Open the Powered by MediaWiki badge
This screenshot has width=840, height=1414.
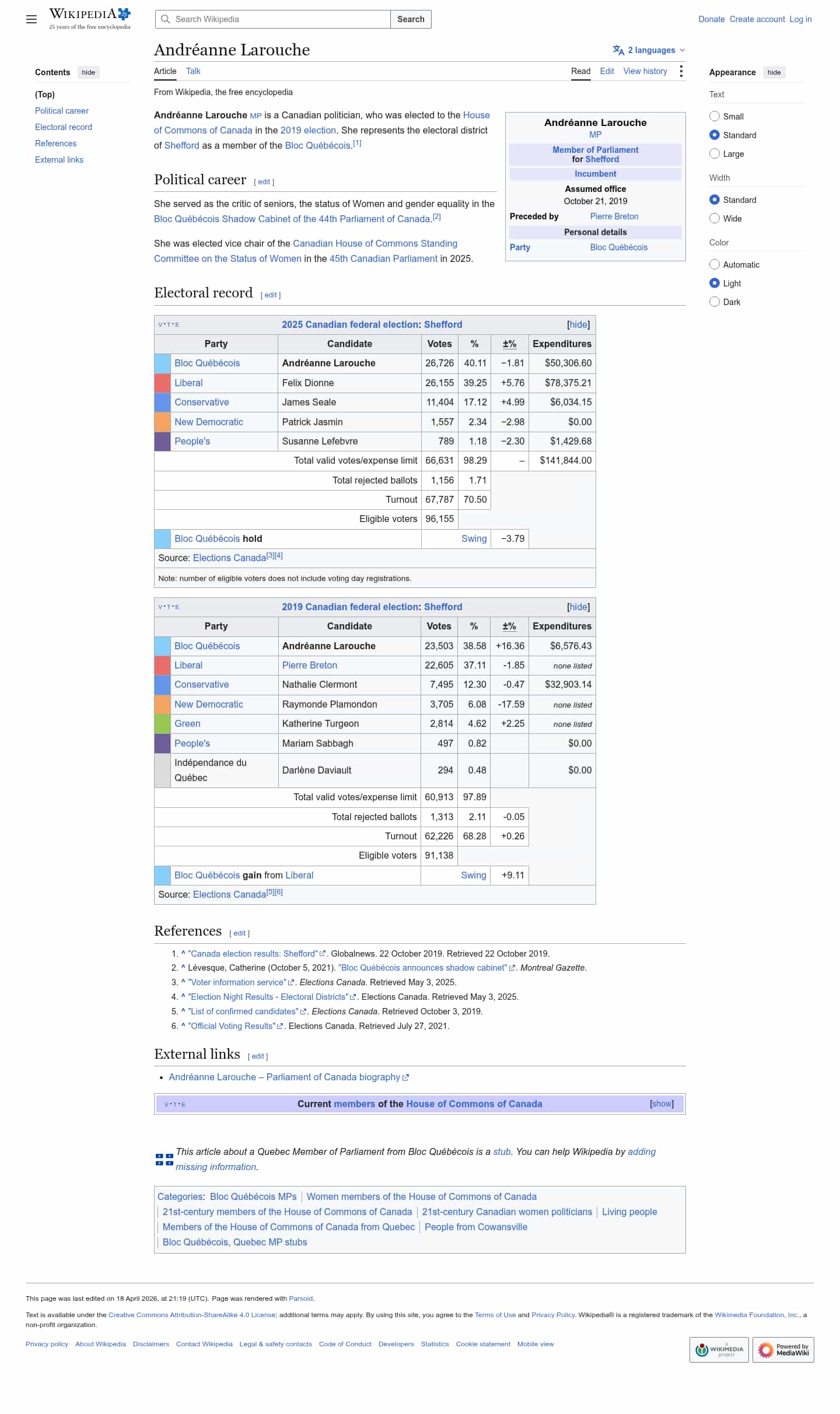(783, 1350)
